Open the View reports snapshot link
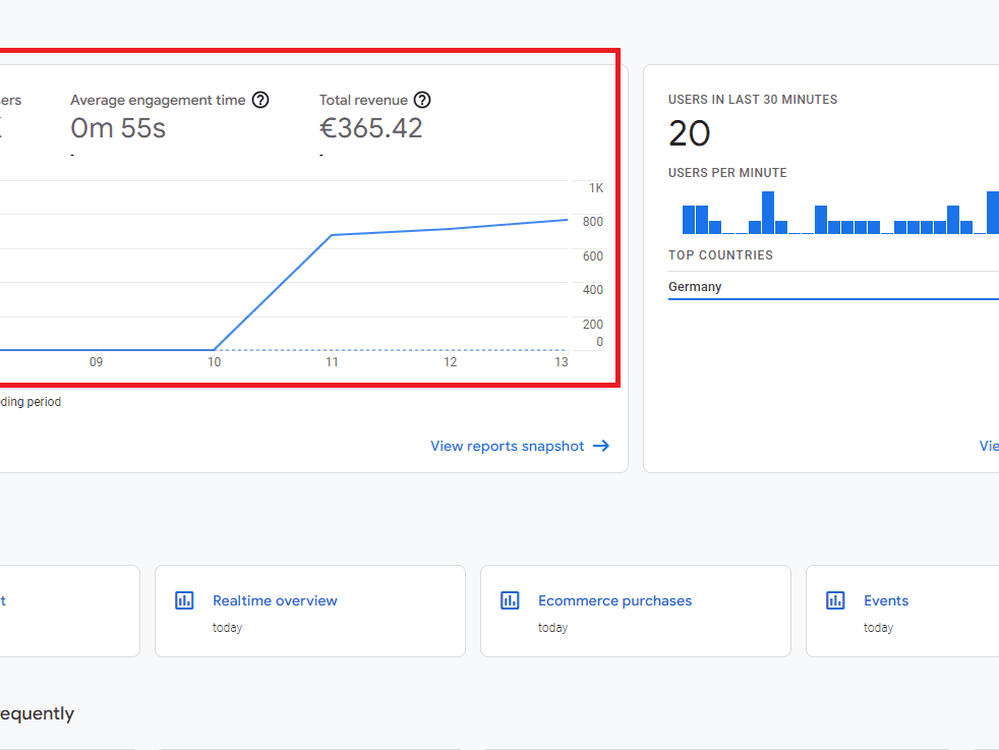 point(507,446)
